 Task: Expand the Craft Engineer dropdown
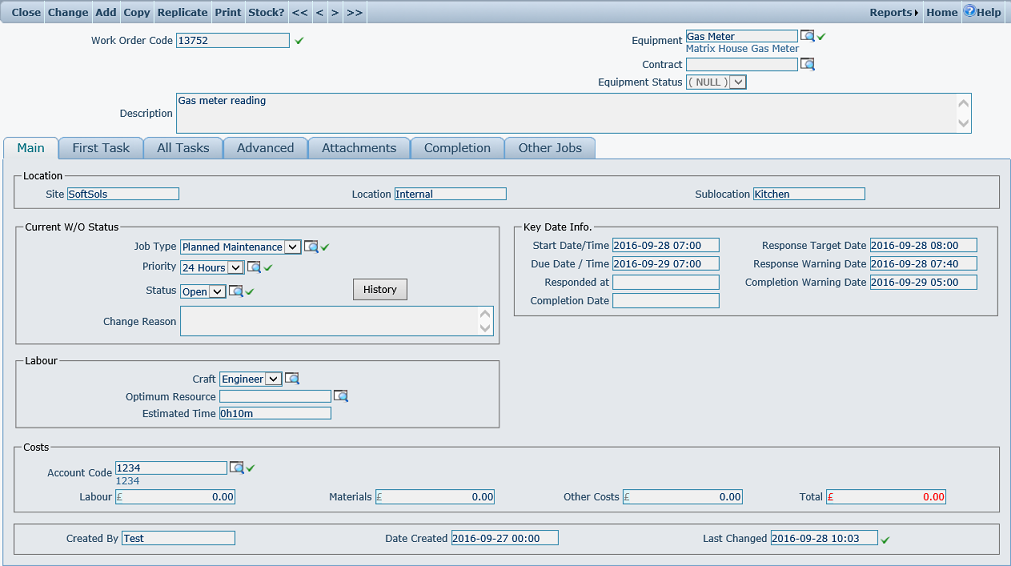pyautogui.click(x=273, y=379)
